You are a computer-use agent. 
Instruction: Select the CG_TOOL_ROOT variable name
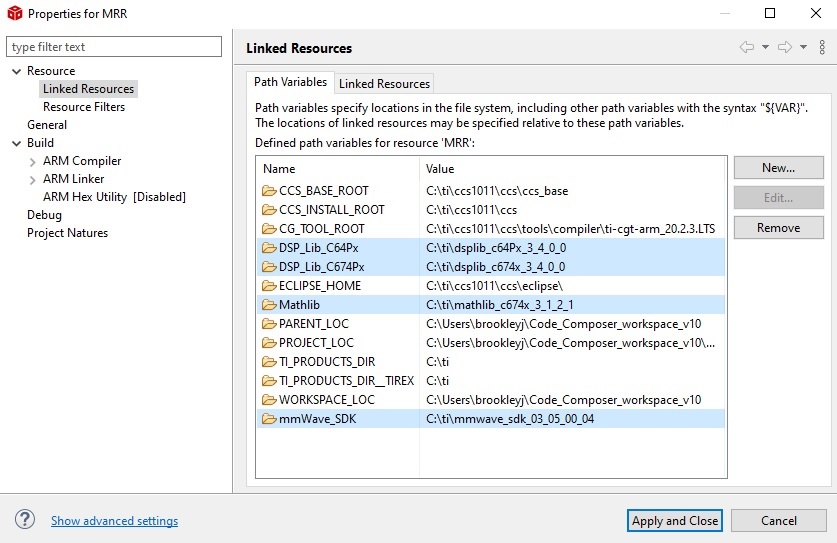click(x=321, y=229)
